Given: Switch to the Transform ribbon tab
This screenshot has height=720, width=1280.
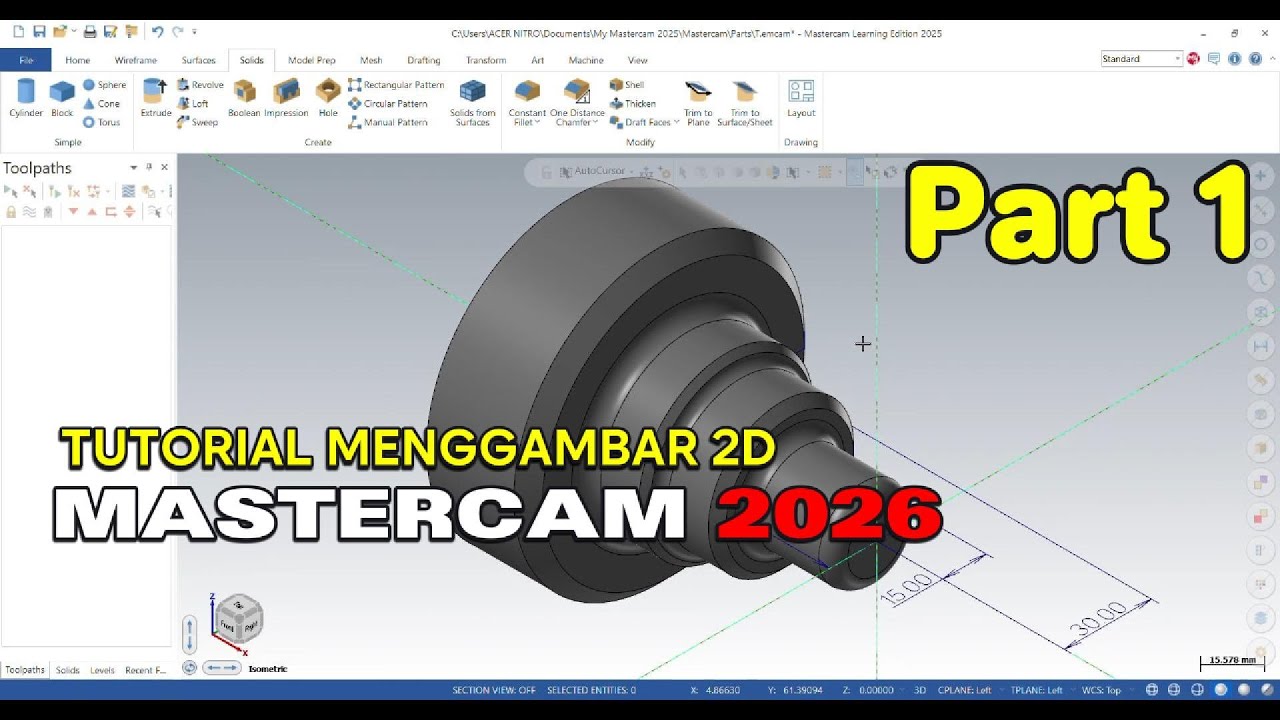Looking at the screenshot, I should click(486, 60).
